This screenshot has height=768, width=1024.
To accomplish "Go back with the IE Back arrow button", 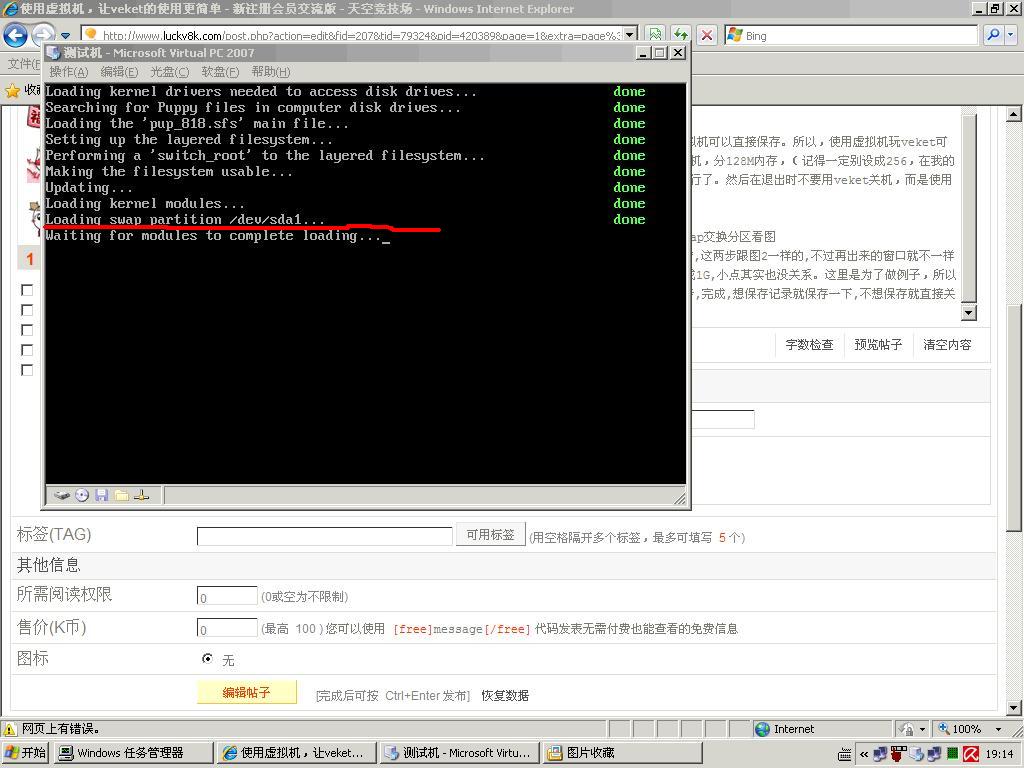I will [16, 35].
